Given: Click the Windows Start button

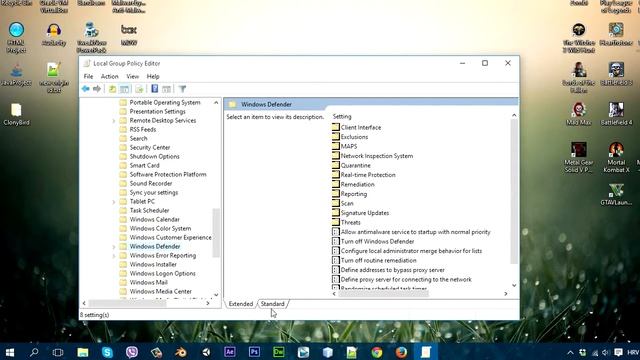Looking at the screenshot, I should point(10,352).
